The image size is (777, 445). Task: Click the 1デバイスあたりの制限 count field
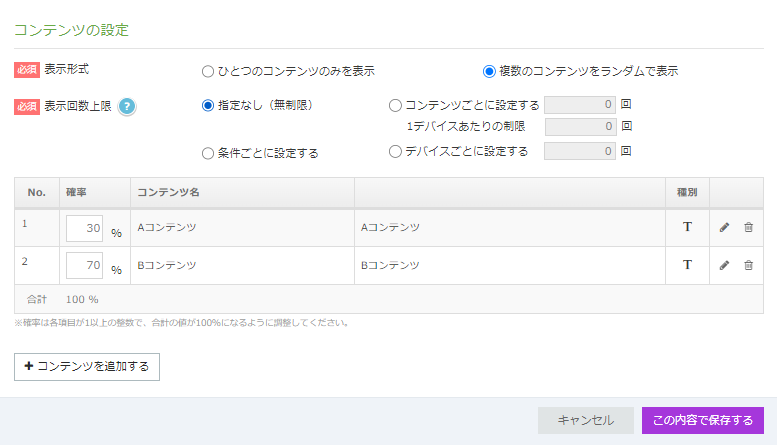pos(581,127)
